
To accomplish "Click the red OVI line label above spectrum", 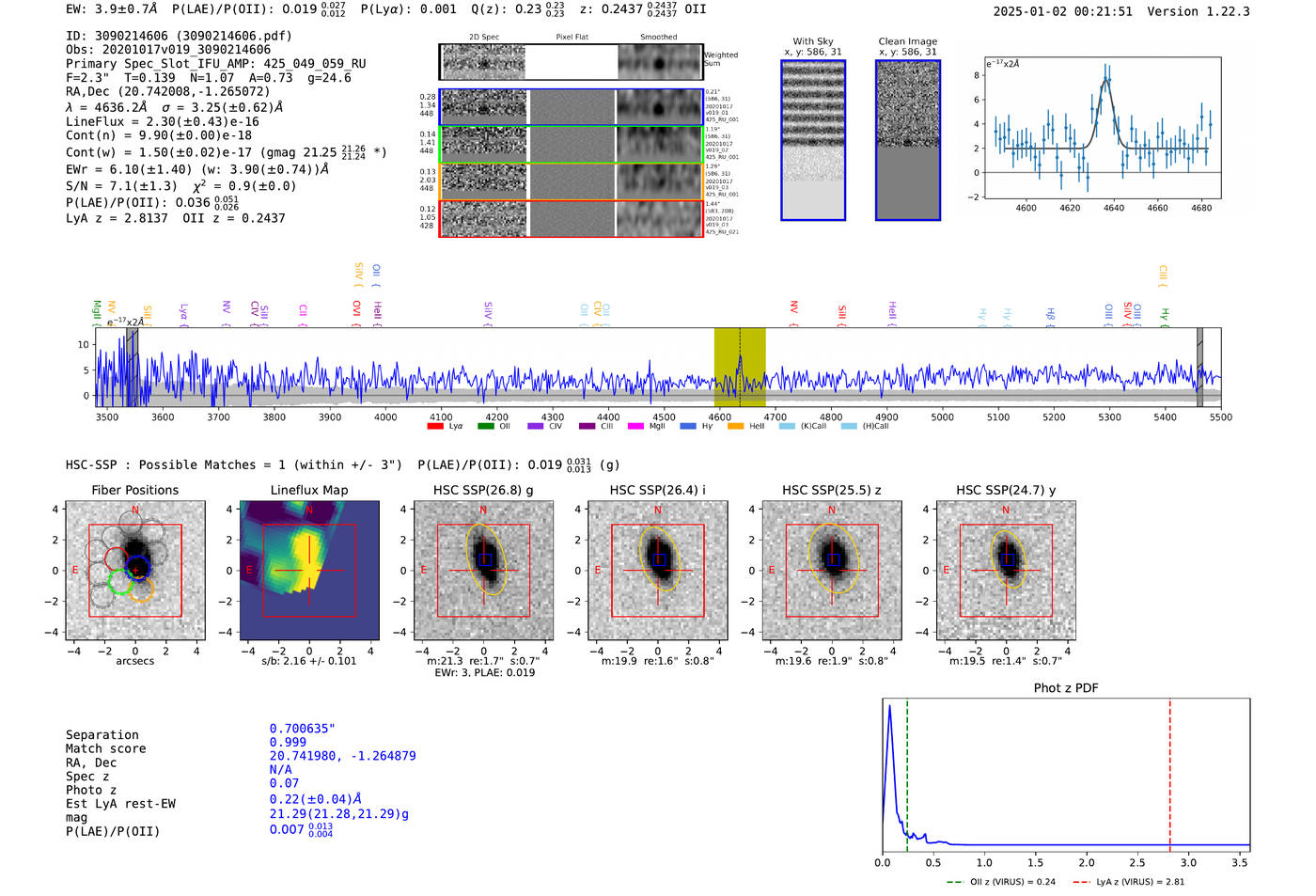I will (356, 313).
